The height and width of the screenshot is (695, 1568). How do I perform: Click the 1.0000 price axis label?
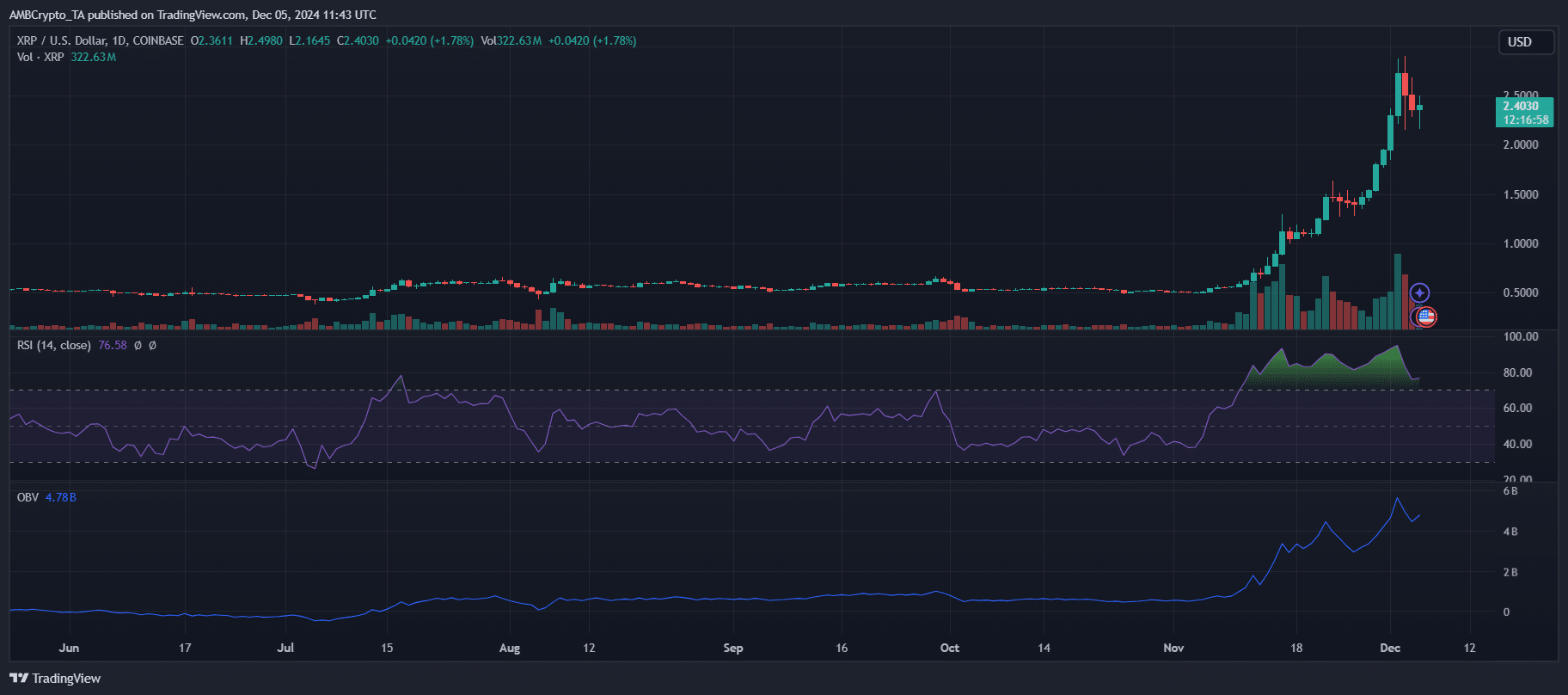[1521, 243]
